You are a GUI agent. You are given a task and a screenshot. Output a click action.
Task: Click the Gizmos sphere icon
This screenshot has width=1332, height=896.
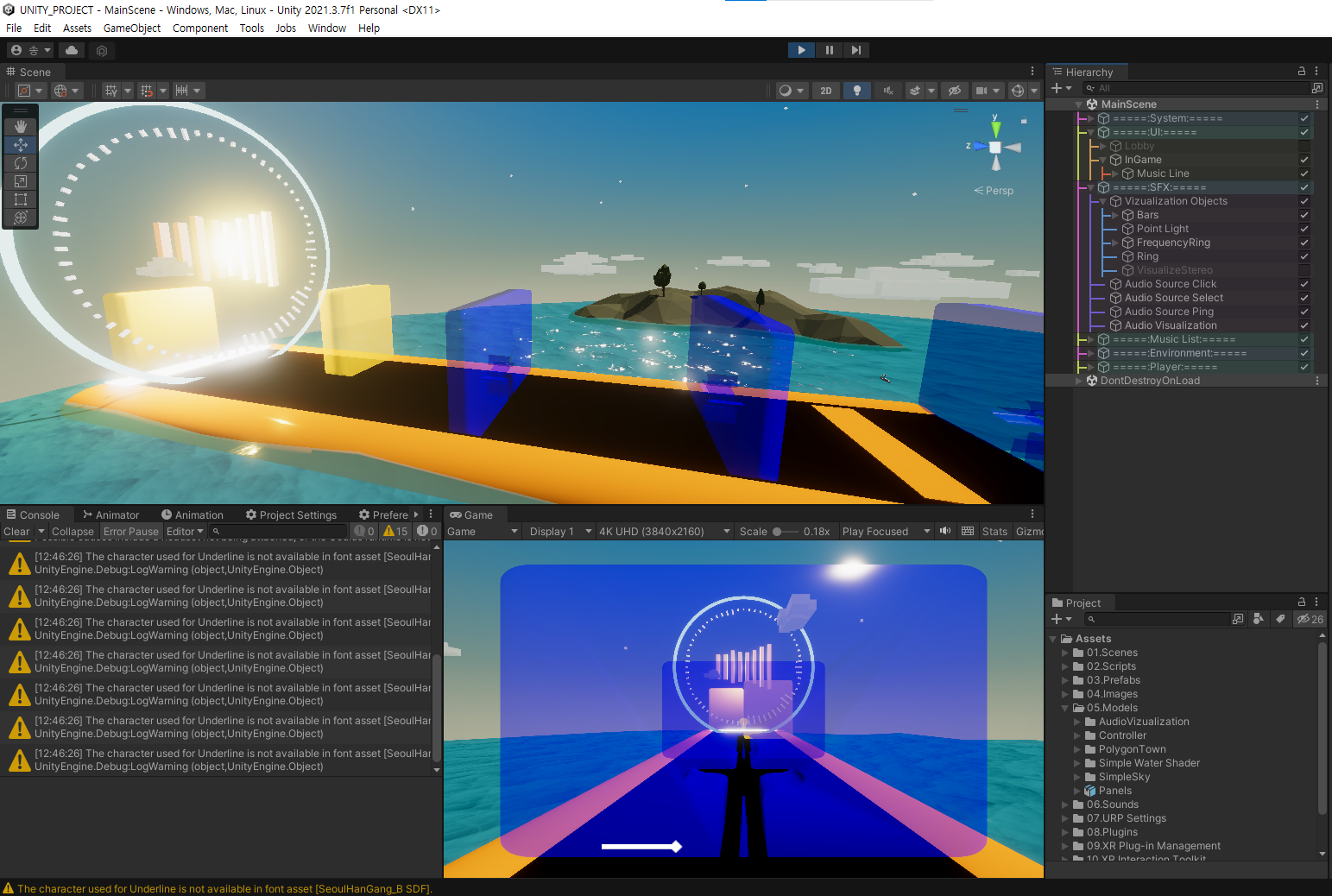click(1018, 91)
